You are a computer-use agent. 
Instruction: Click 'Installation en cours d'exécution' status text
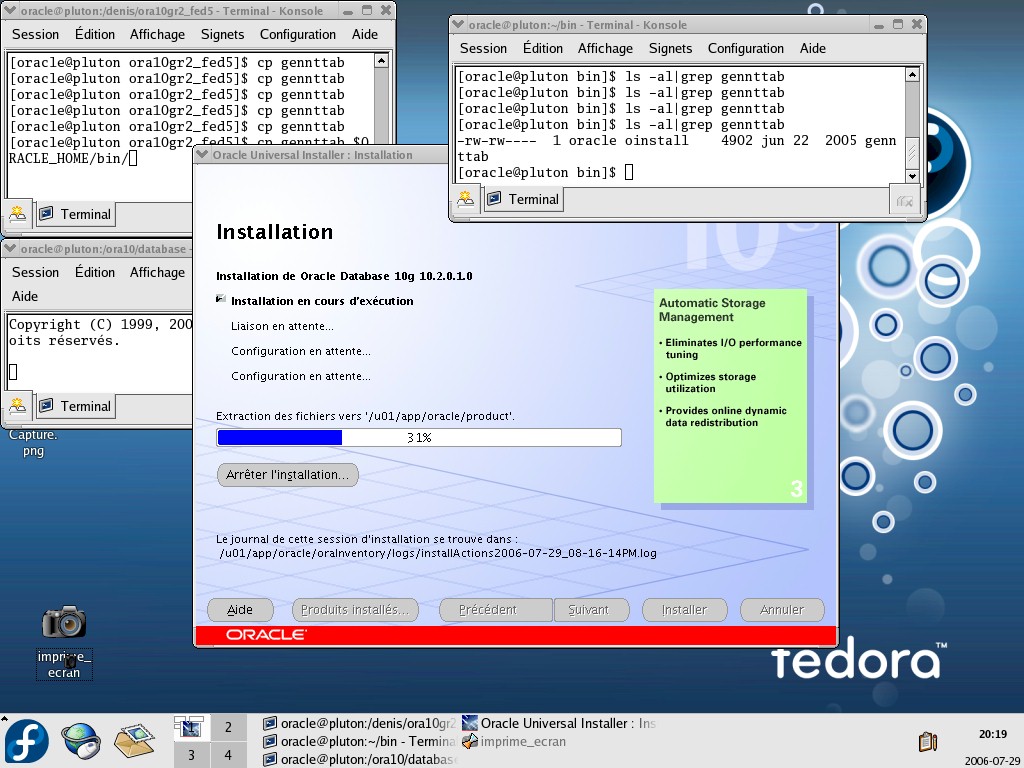[x=322, y=301]
